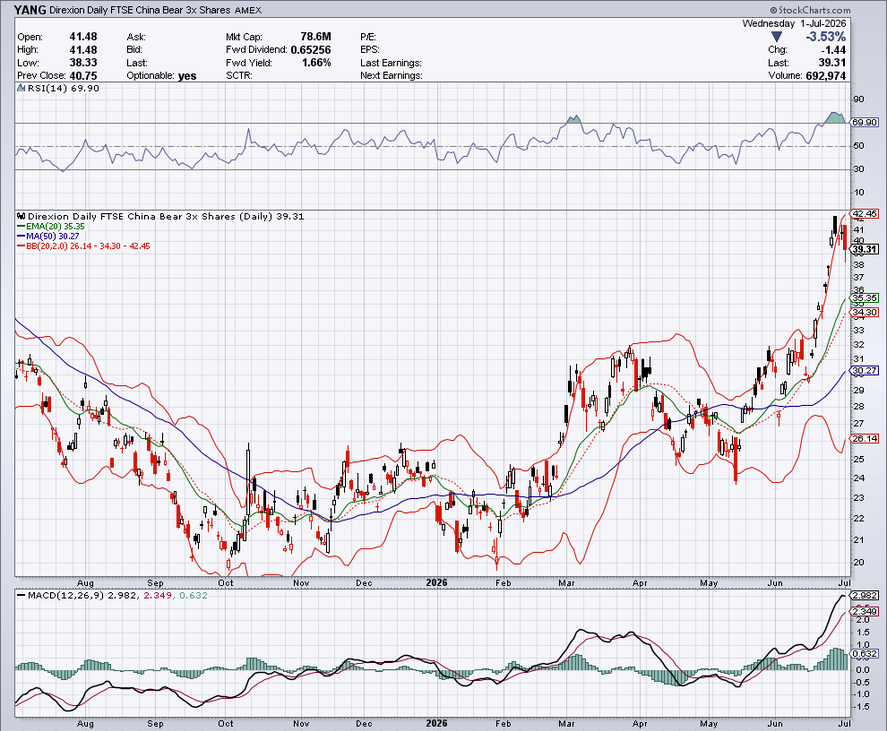Click the Low 38.33 value
Screen dimensions: 887x731
click(x=83, y=63)
